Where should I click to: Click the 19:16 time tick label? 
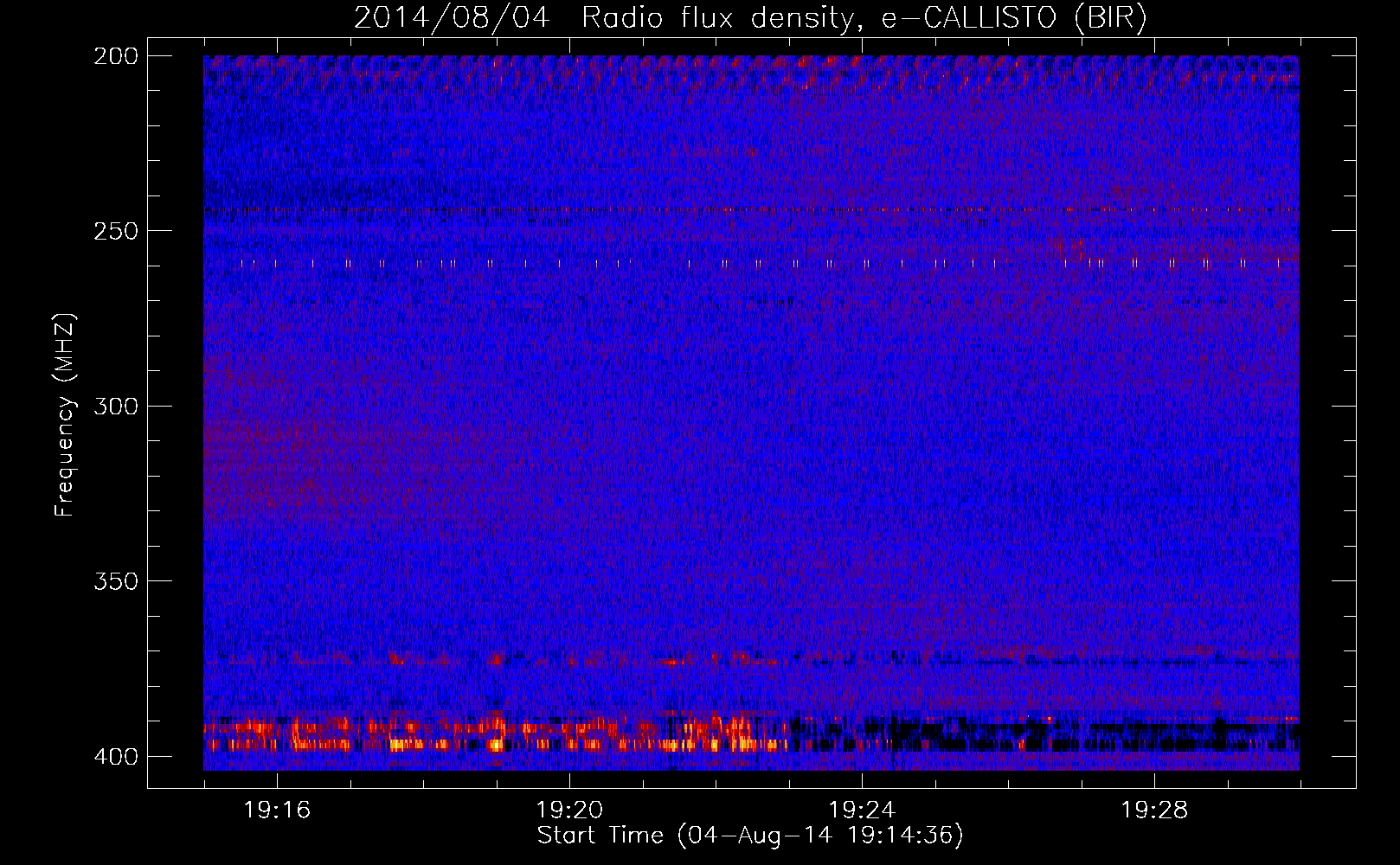point(277,811)
